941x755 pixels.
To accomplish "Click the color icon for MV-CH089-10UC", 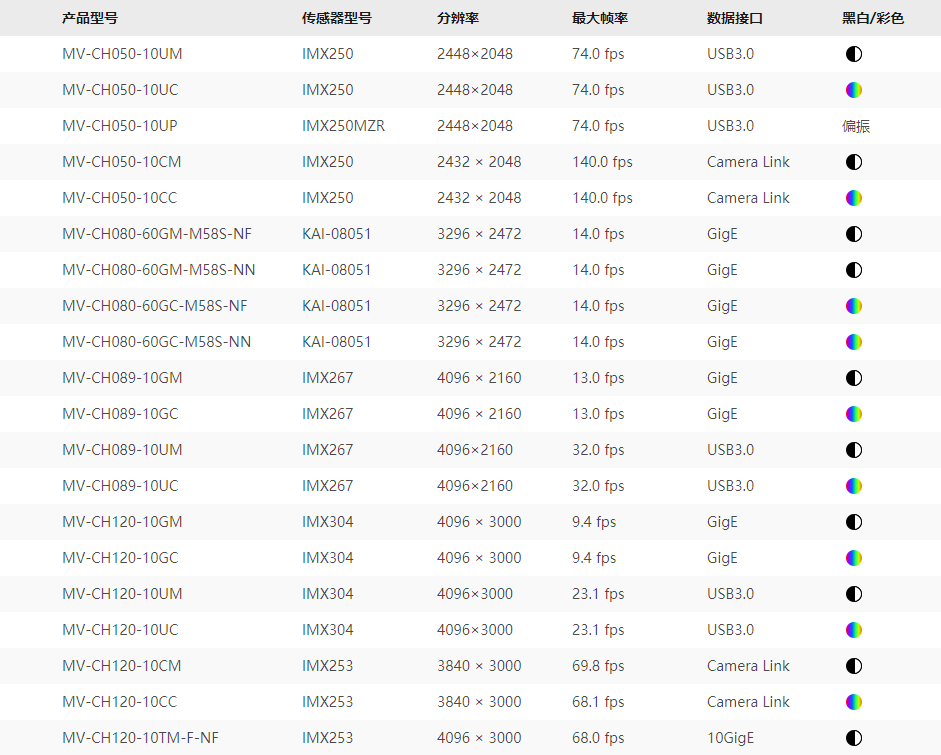I will [853, 486].
